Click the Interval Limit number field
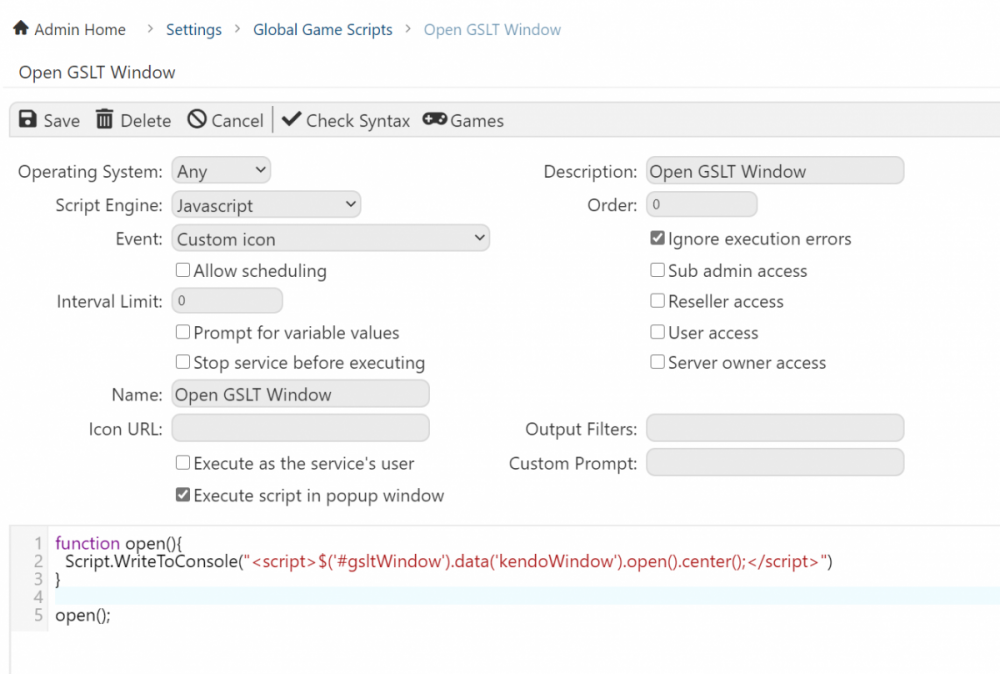This screenshot has width=1000, height=674. coord(227,301)
